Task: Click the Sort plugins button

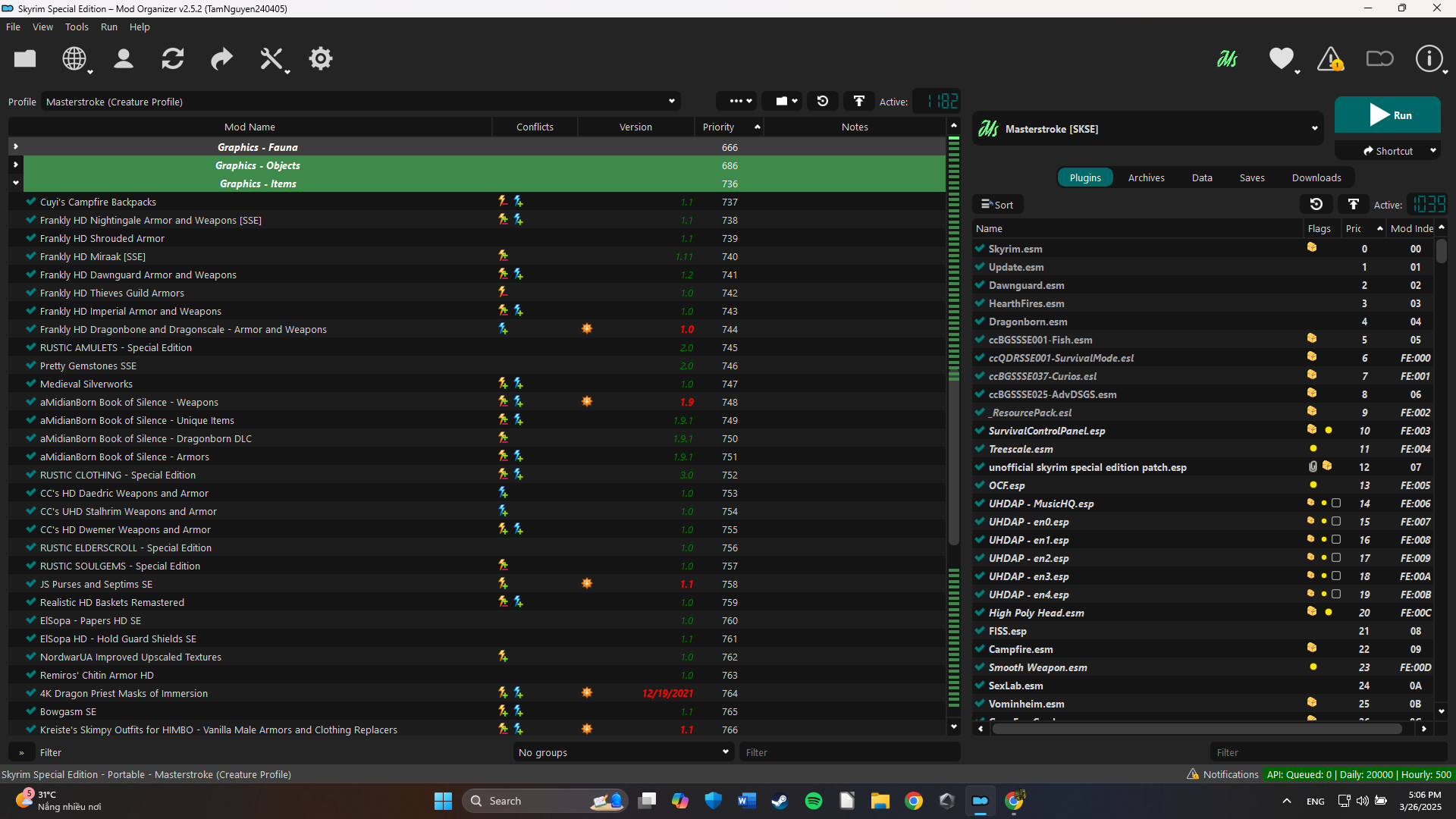Action: [x=997, y=205]
